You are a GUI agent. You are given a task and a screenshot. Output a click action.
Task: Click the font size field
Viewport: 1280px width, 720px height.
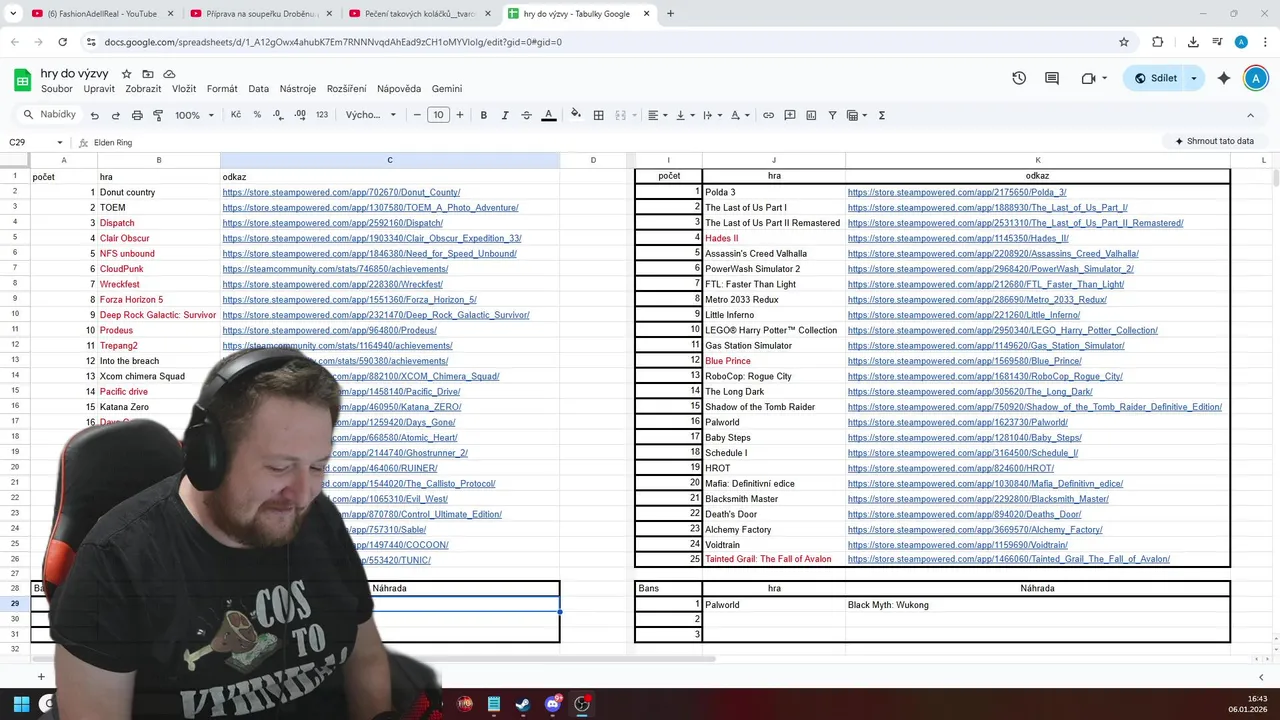point(439,115)
